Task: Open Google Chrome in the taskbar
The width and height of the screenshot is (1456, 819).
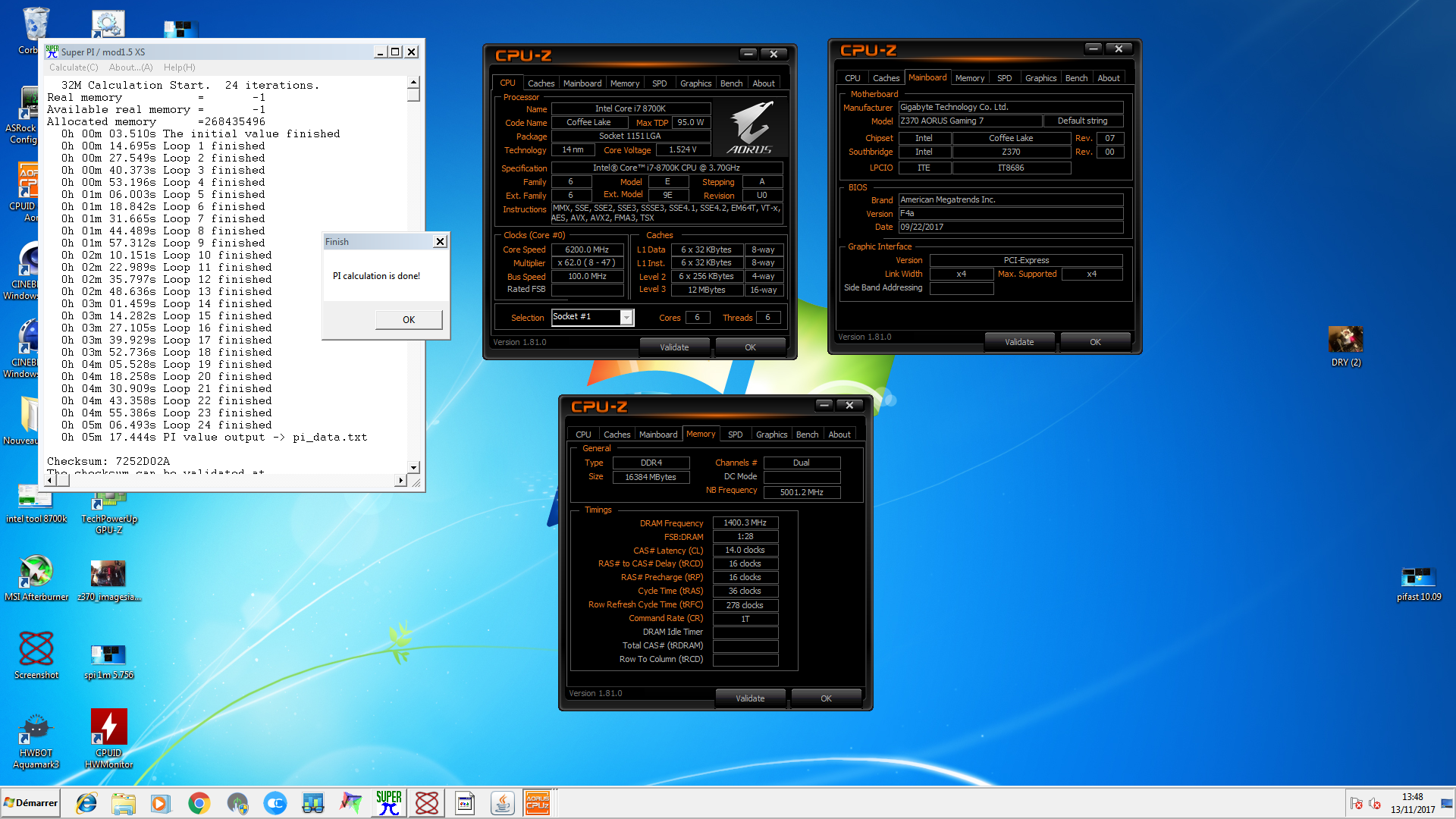Action: (199, 803)
